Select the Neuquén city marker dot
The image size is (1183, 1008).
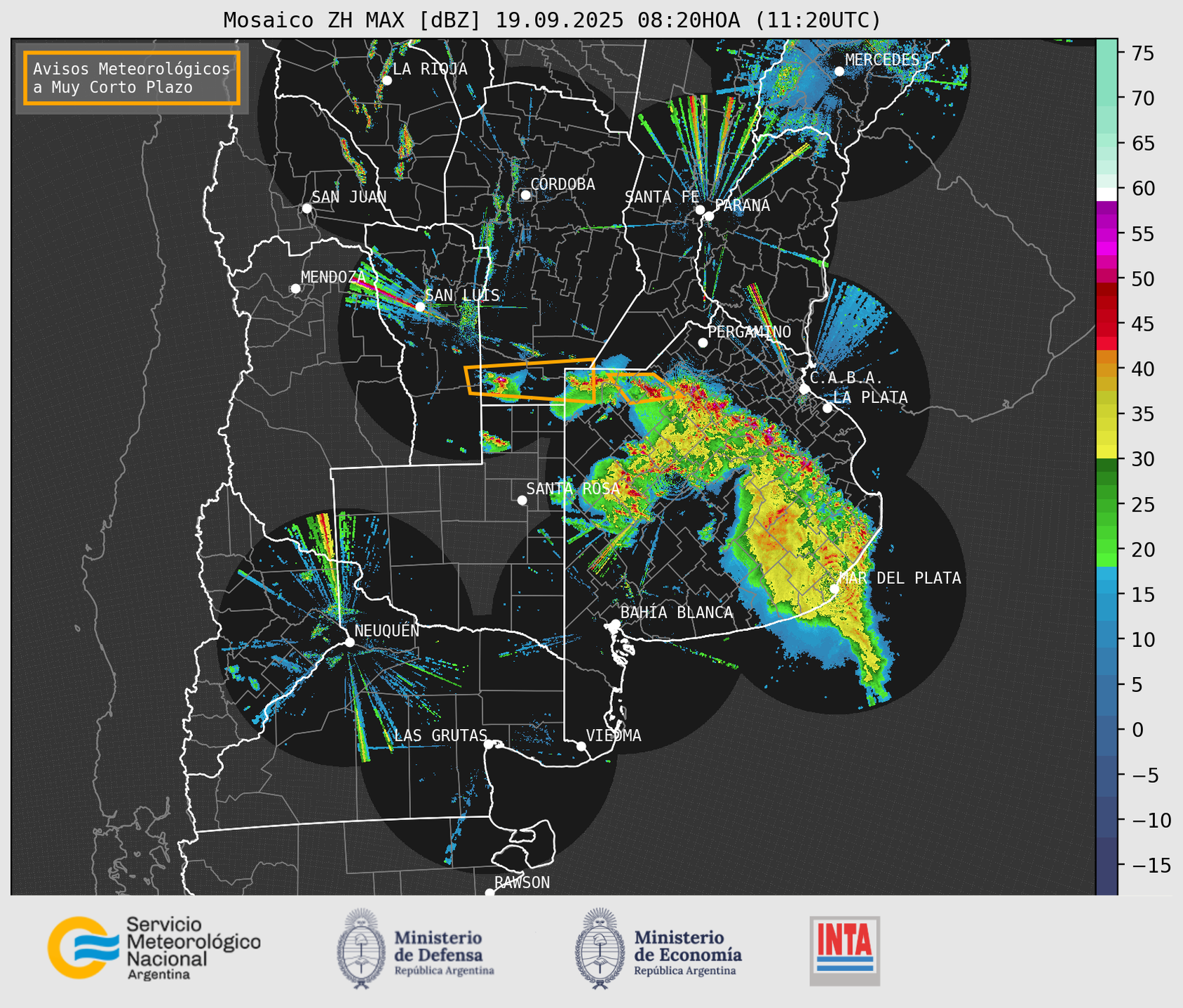tap(349, 642)
